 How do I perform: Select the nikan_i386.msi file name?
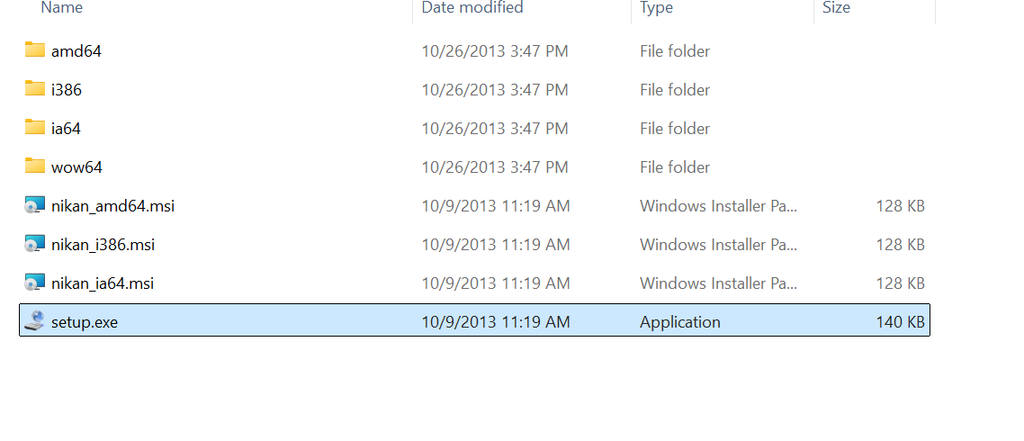click(x=103, y=245)
